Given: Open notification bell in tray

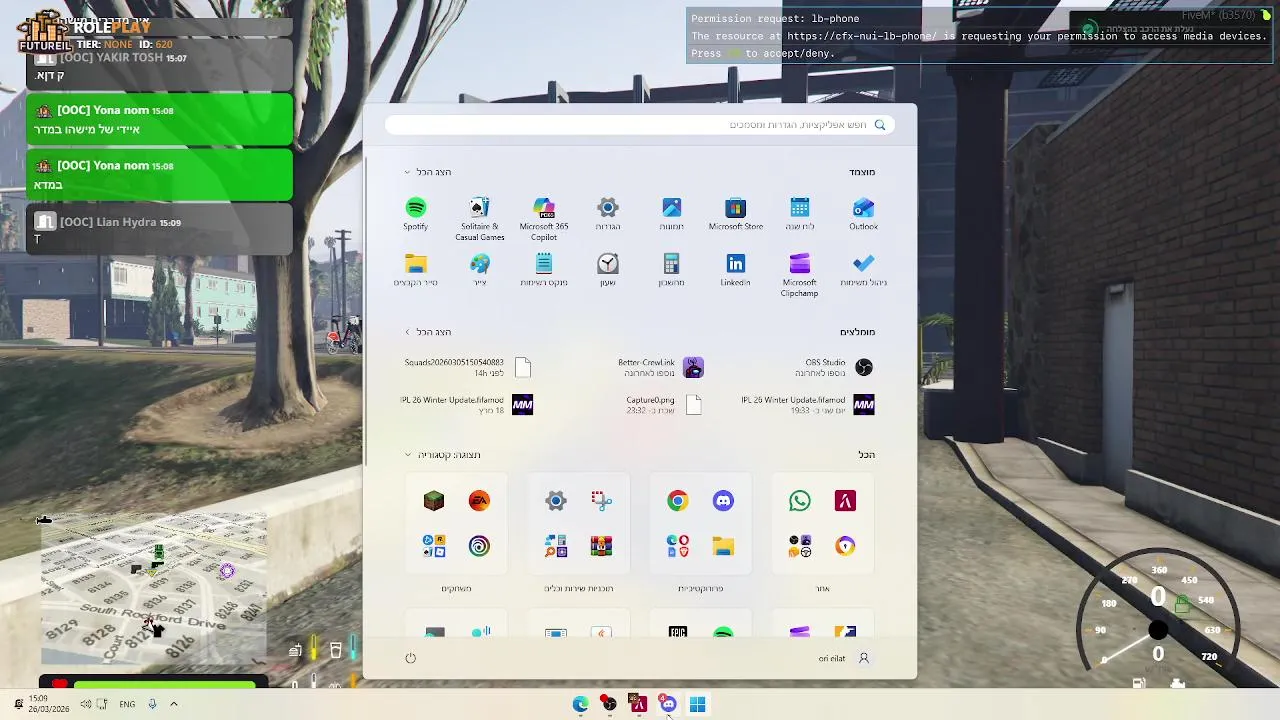Looking at the screenshot, I should coord(17,704).
